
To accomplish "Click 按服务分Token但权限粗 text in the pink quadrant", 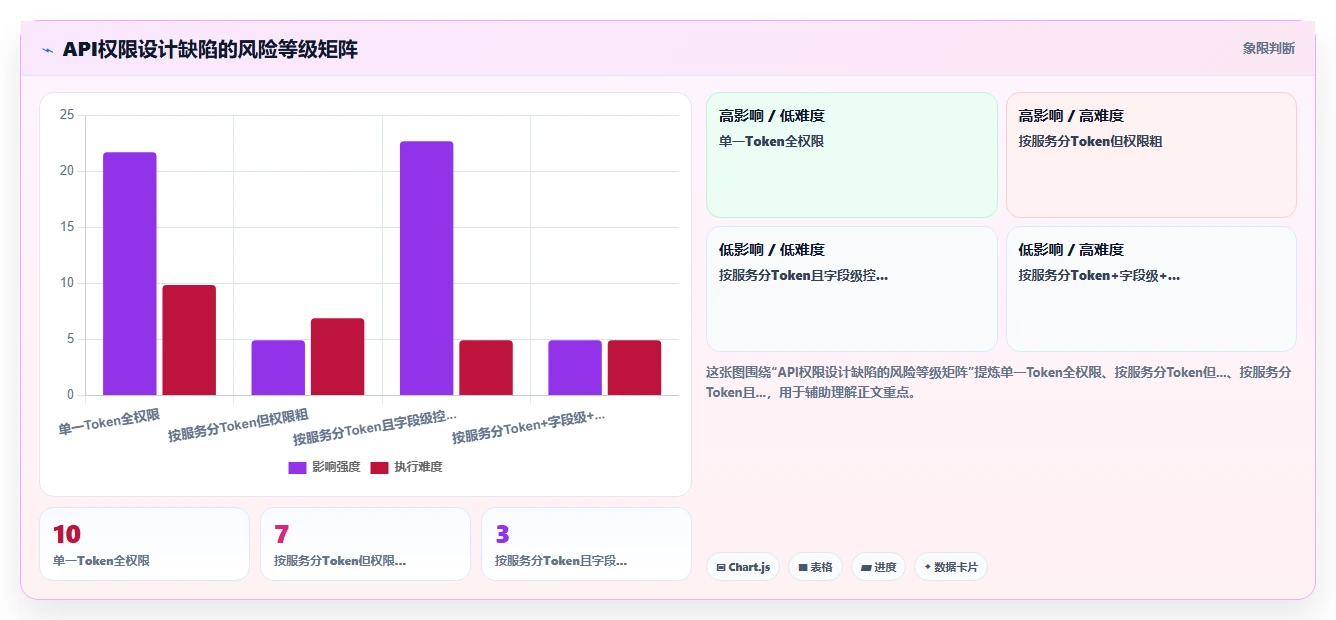I will [1090, 141].
